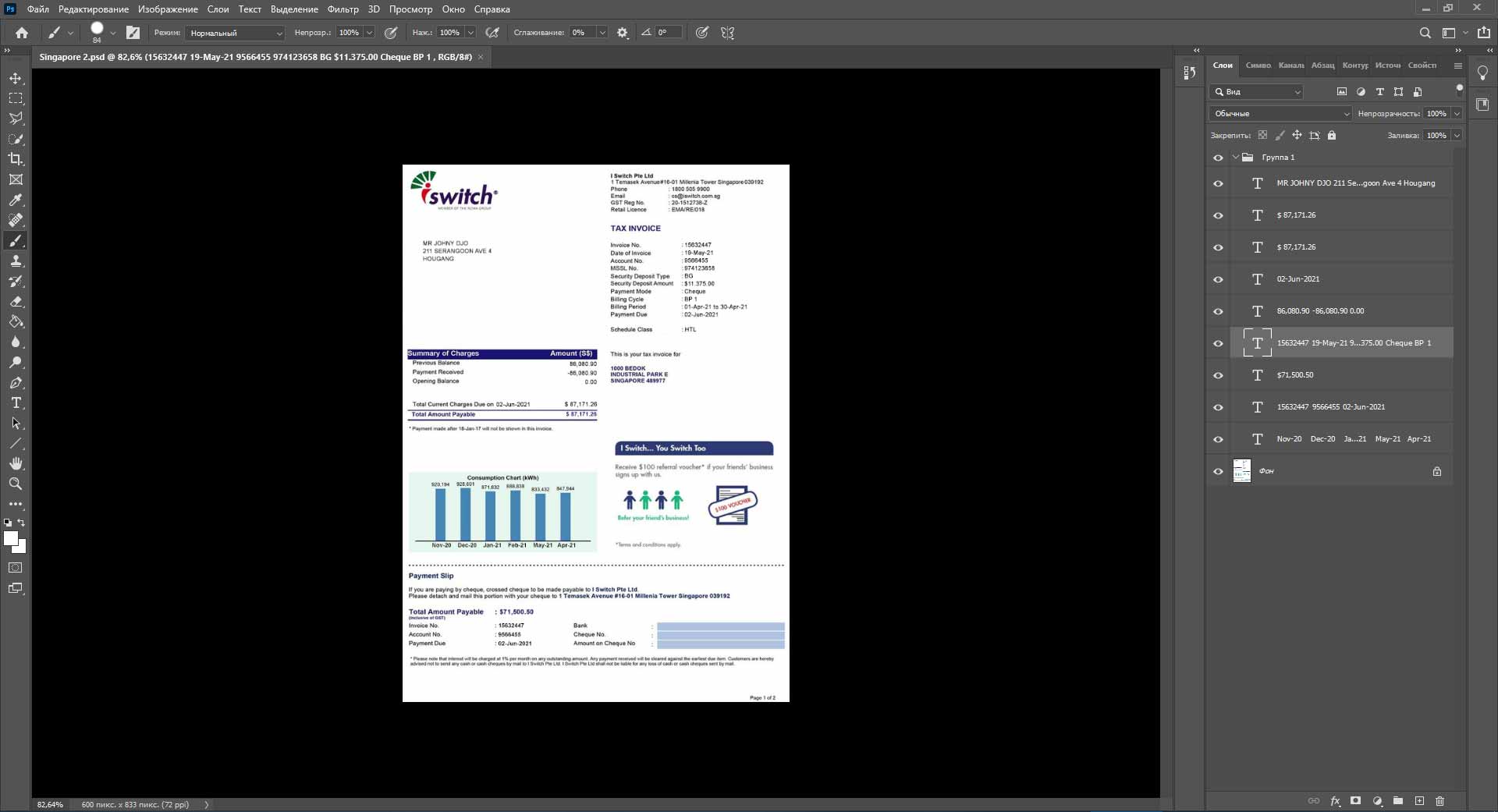The image size is (1498, 812).
Task: Select the Zoom tool in toolbar
Action: pos(16,484)
